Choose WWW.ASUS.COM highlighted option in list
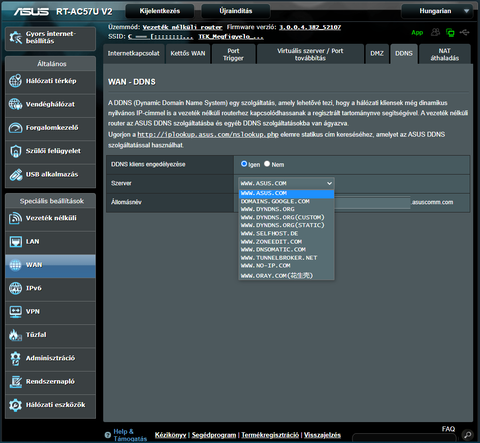This screenshot has height=443, width=480. click(x=286, y=193)
